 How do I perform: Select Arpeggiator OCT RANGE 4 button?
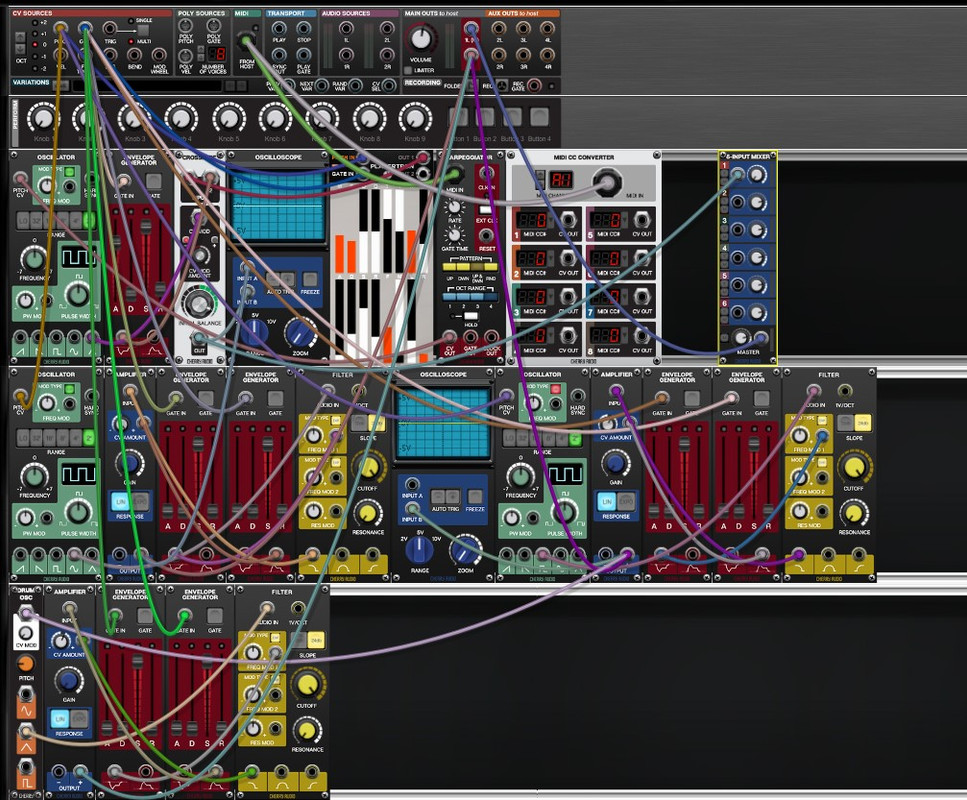(x=491, y=297)
